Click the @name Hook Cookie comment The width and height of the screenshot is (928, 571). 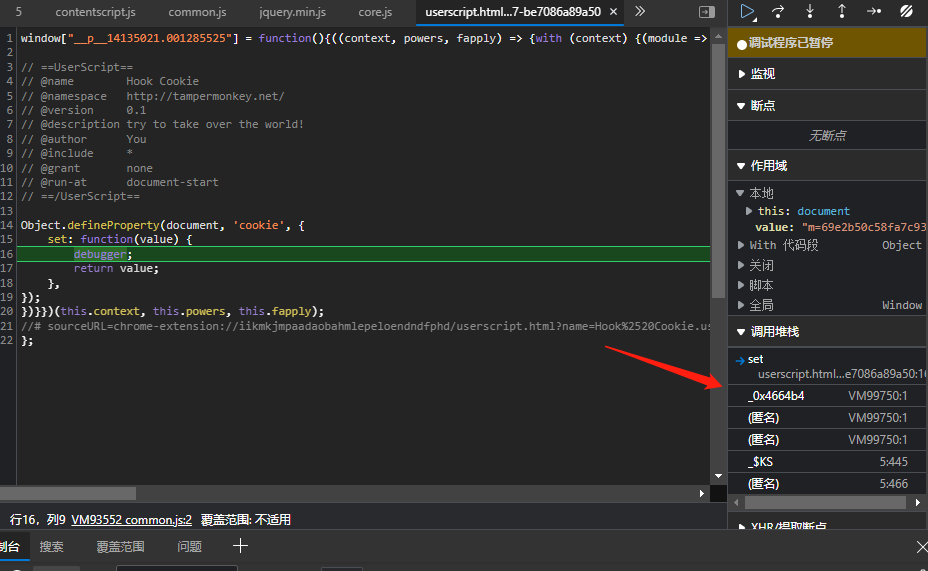[109, 81]
